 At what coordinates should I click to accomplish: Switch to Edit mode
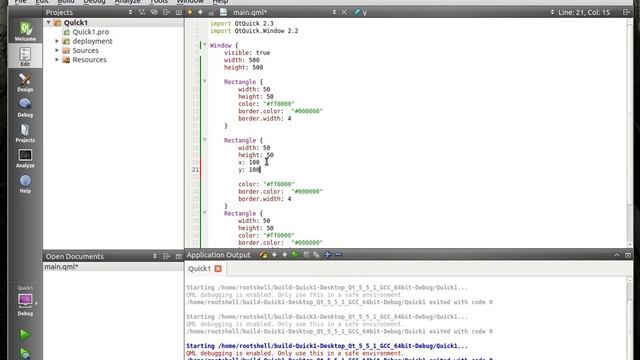pyautogui.click(x=25, y=56)
